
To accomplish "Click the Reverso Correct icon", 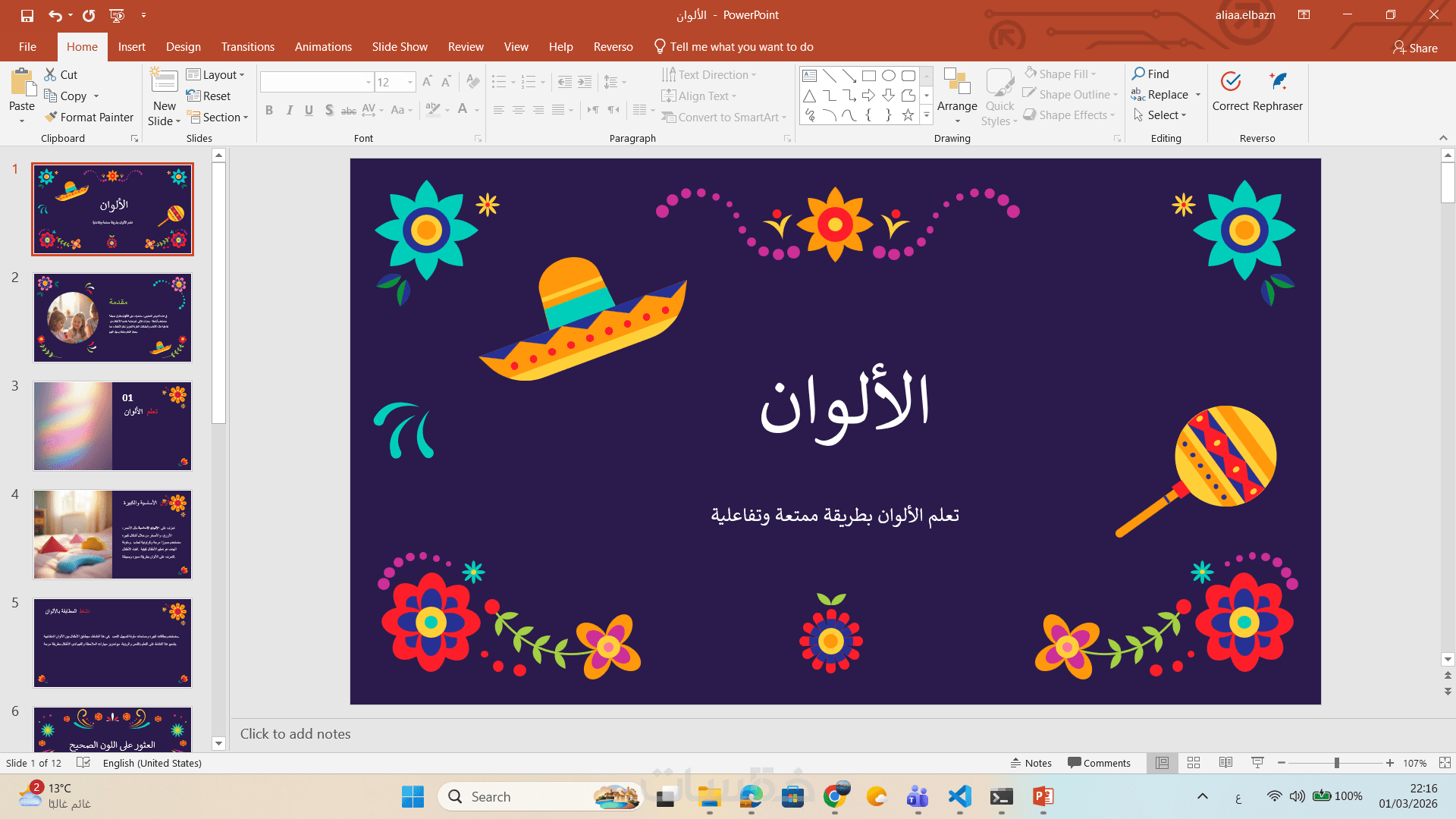I will 1230,81.
